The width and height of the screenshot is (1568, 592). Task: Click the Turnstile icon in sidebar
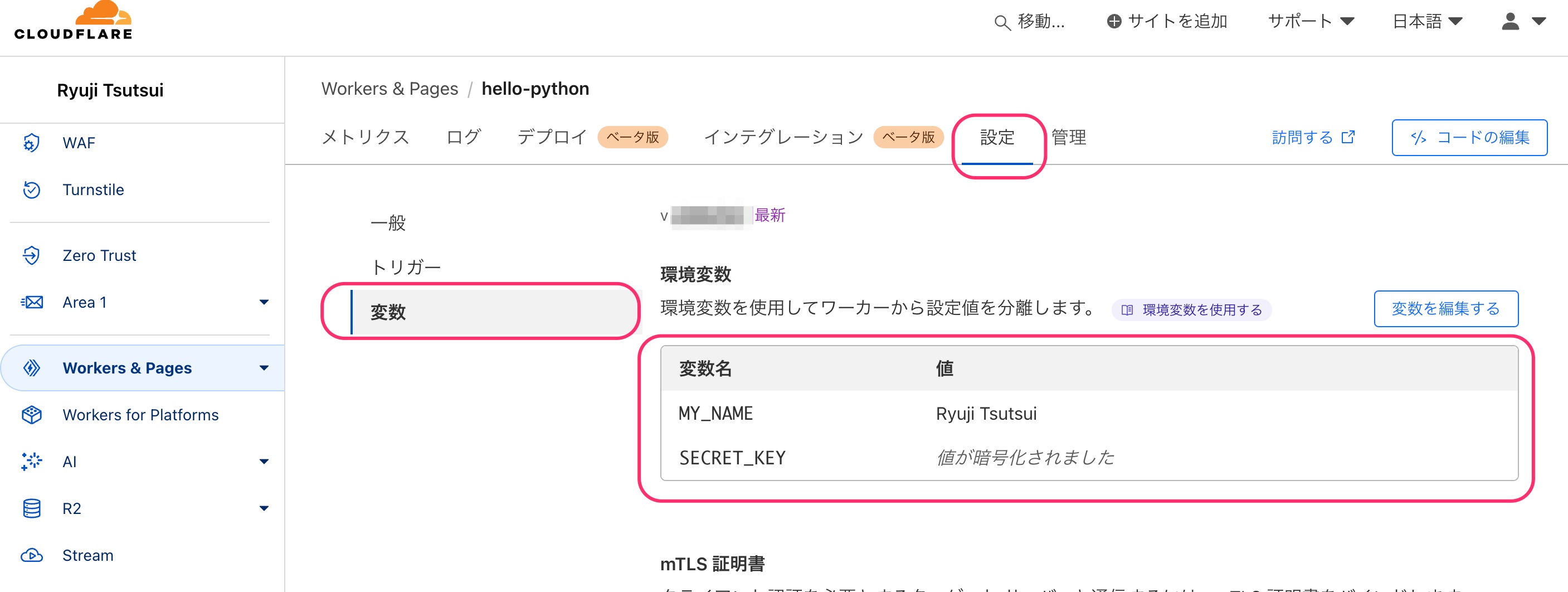click(32, 190)
